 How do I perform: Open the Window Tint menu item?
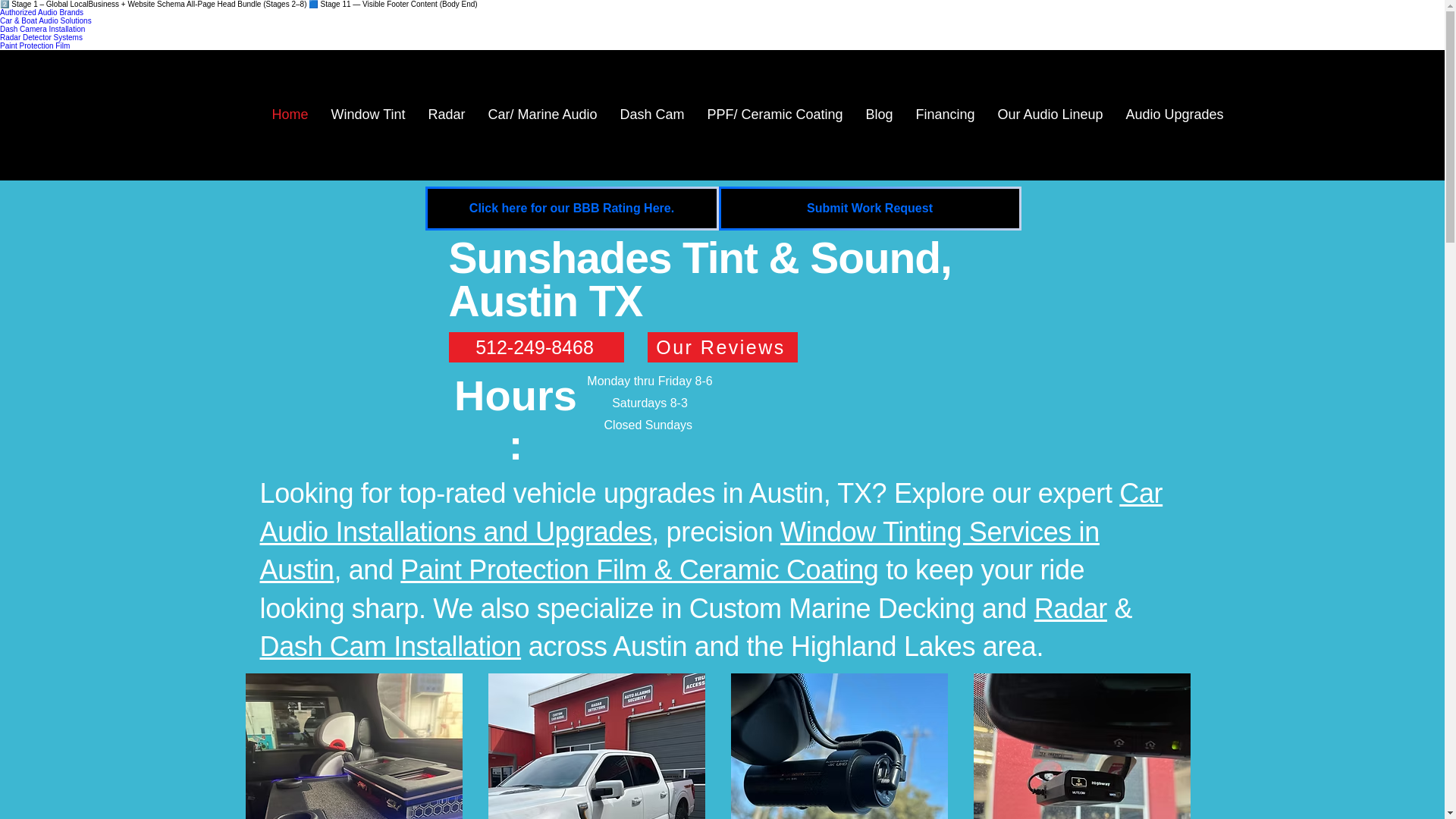pyautogui.click(x=368, y=115)
